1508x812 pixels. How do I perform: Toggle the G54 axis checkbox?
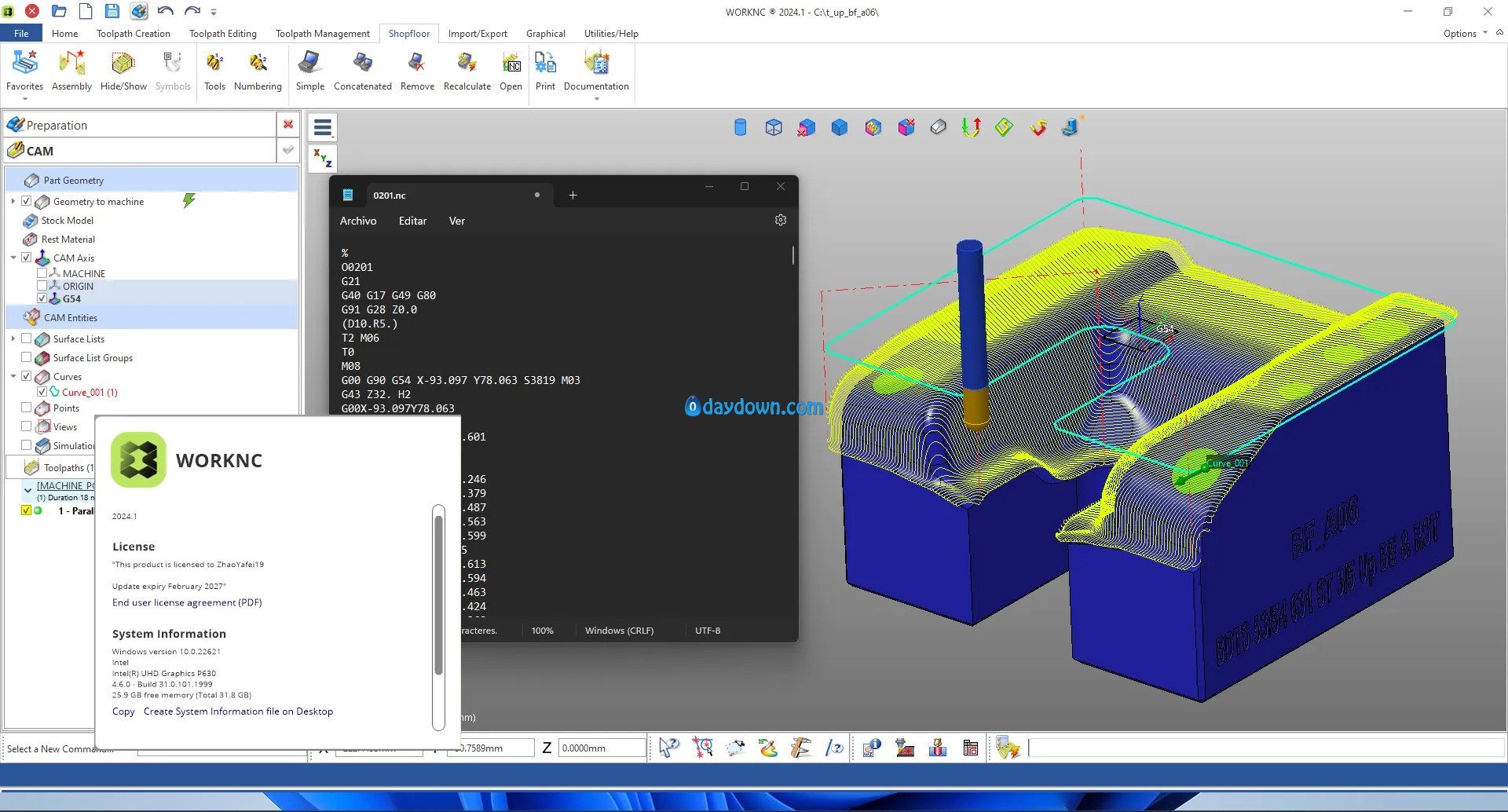(x=42, y=298)
